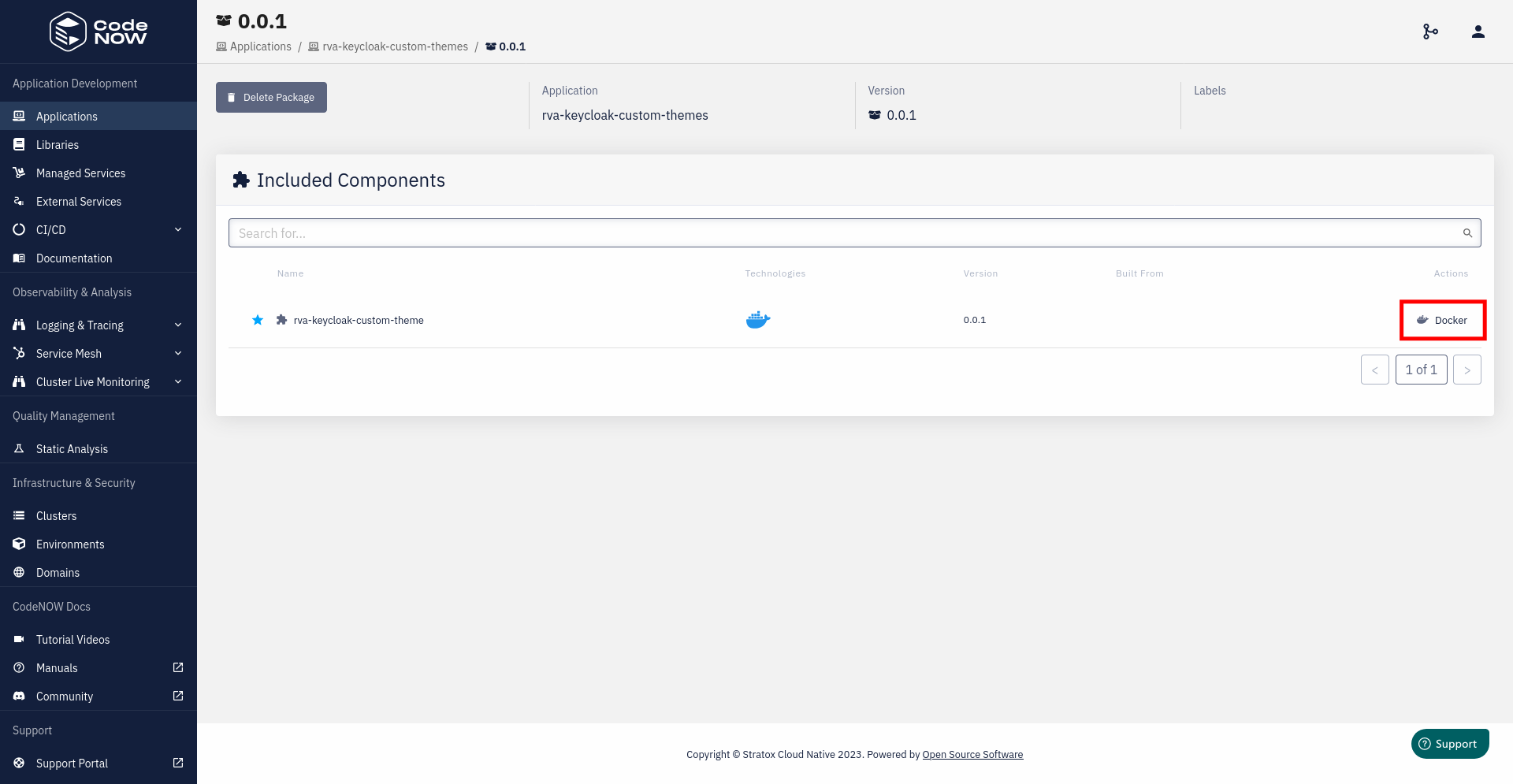The height and width of the screenshot is (784, 1513).
Task: Click the Community external link icon
Action: pyautogui.click(x=178, y=696)
